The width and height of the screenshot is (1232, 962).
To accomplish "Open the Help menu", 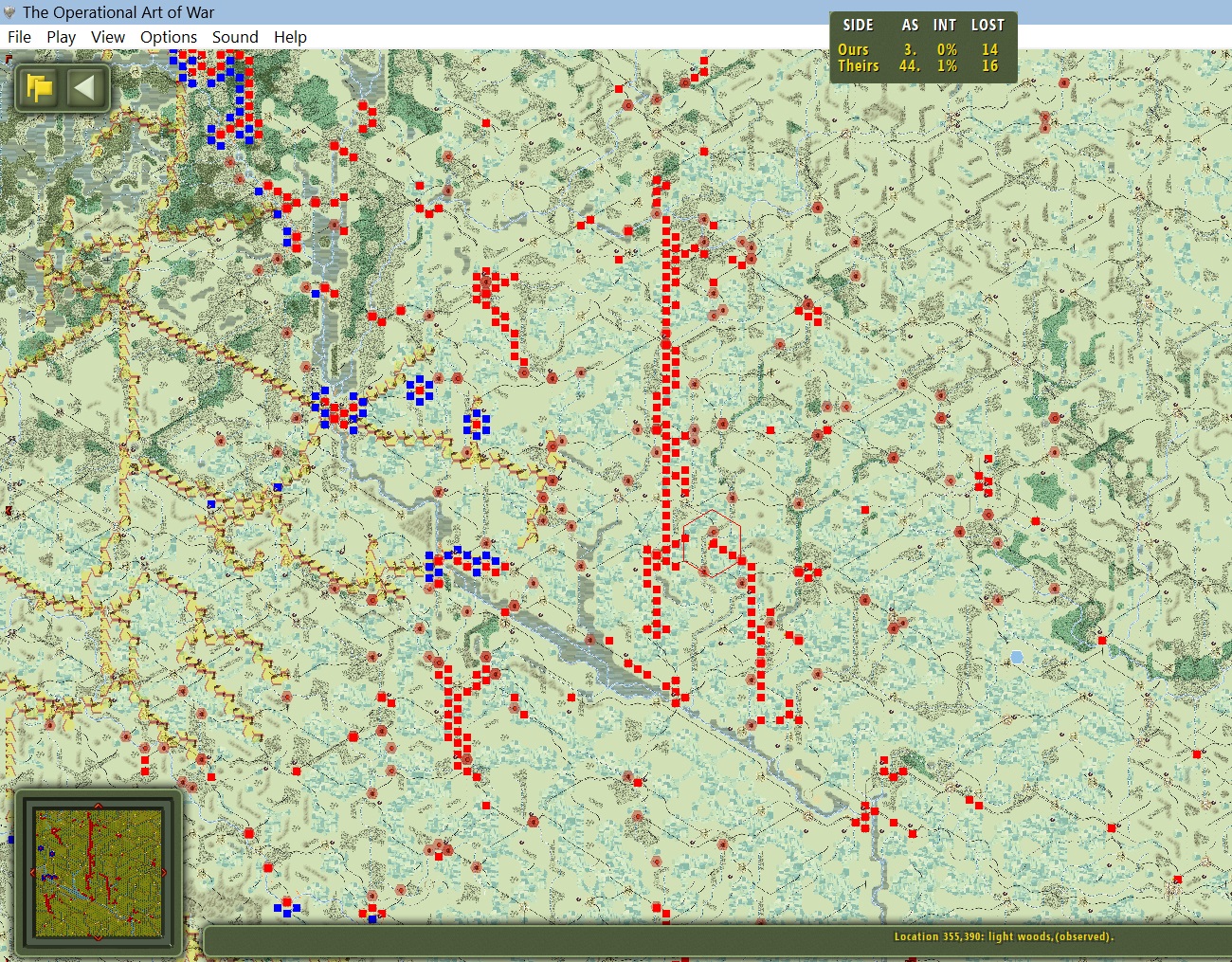I will click(290, 37).
